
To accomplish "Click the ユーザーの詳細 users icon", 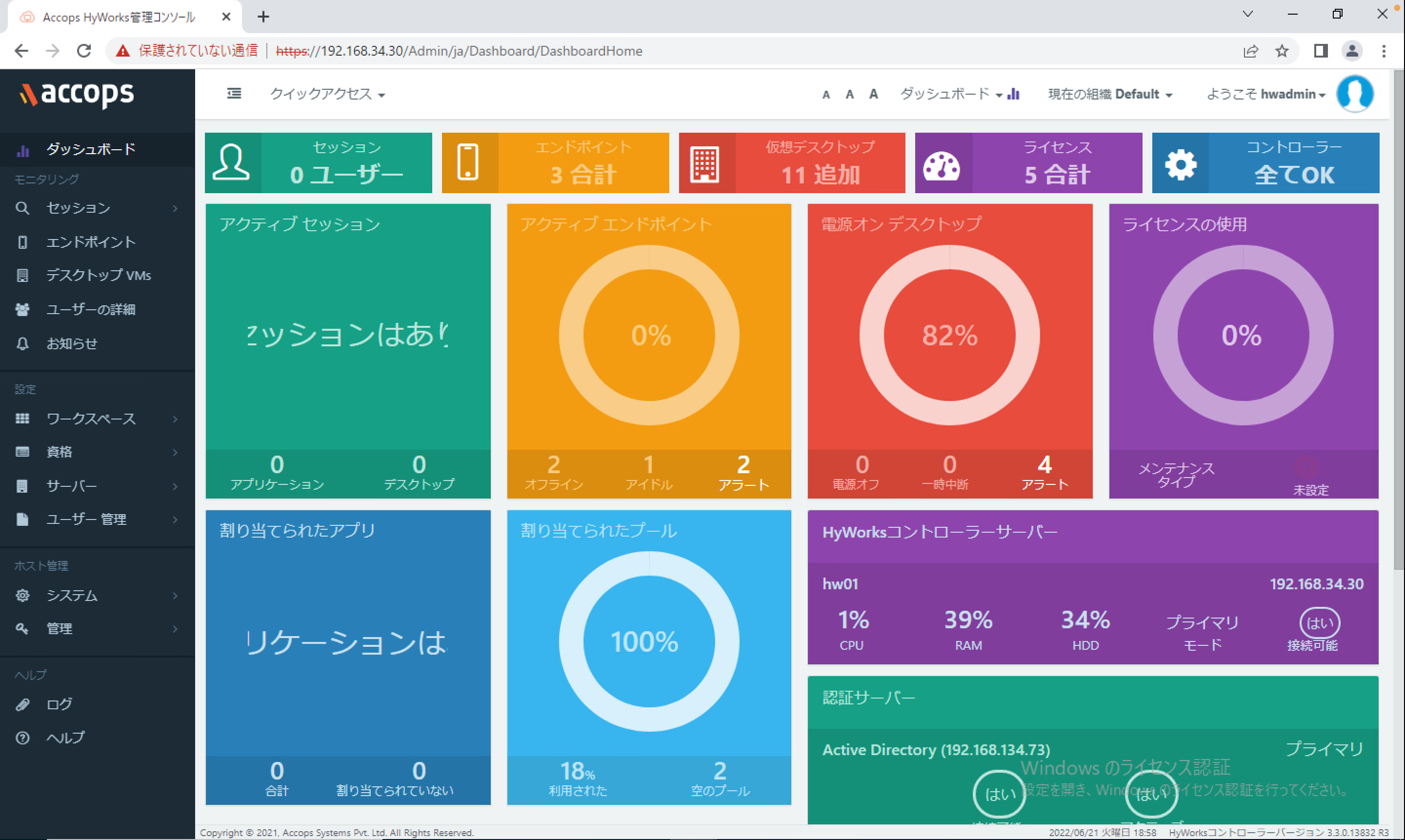I will pyautogui.click(x=22, y=310).
